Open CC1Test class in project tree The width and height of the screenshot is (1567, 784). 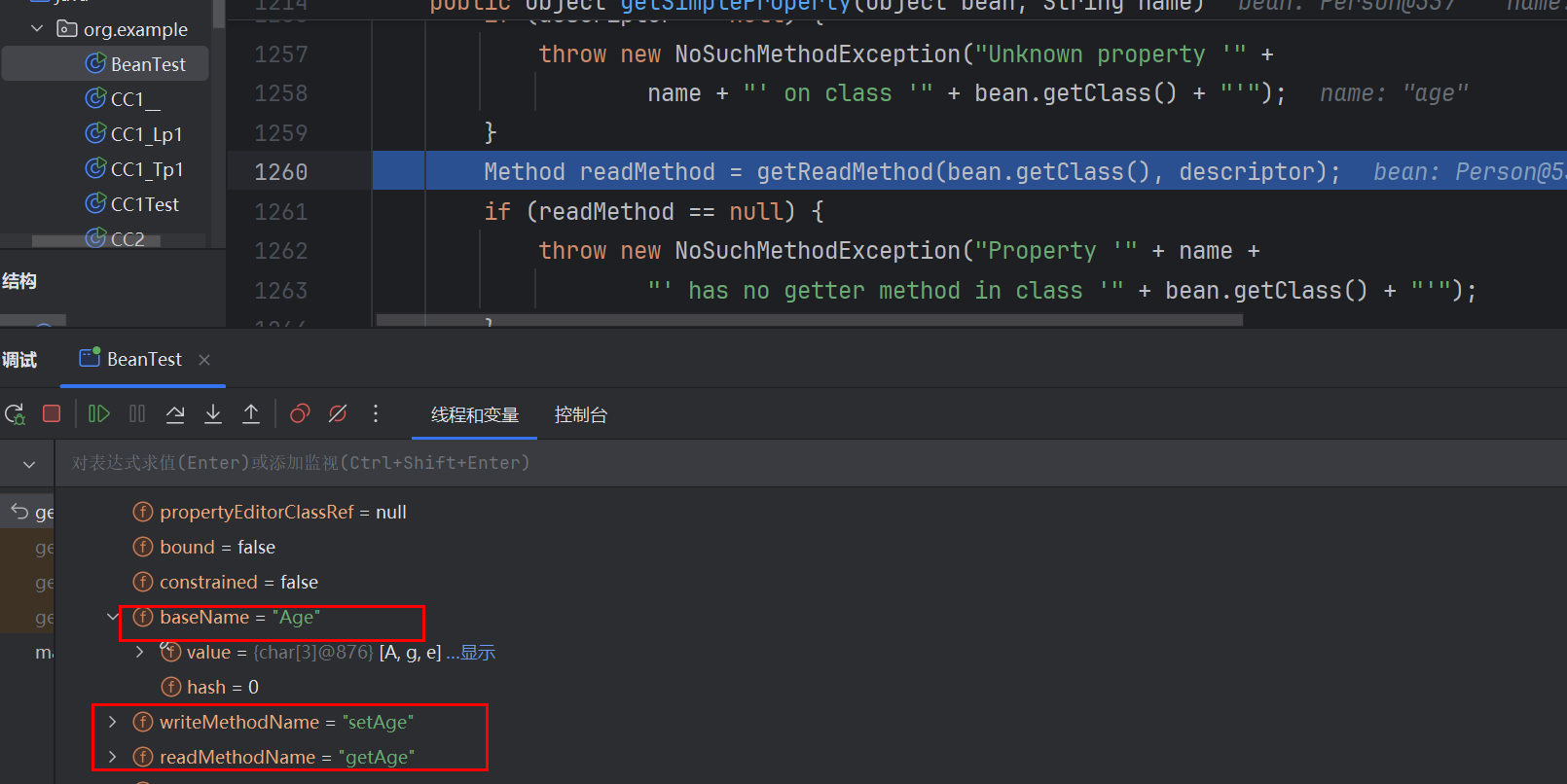(x=144, y=204)
